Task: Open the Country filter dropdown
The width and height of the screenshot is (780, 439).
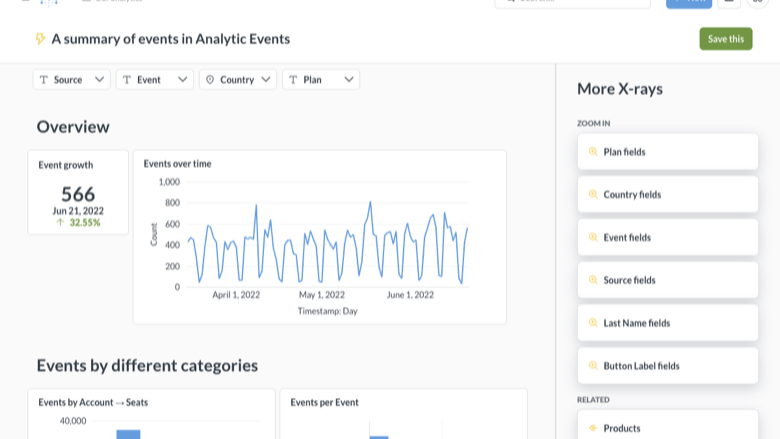Action: [238, 80]
